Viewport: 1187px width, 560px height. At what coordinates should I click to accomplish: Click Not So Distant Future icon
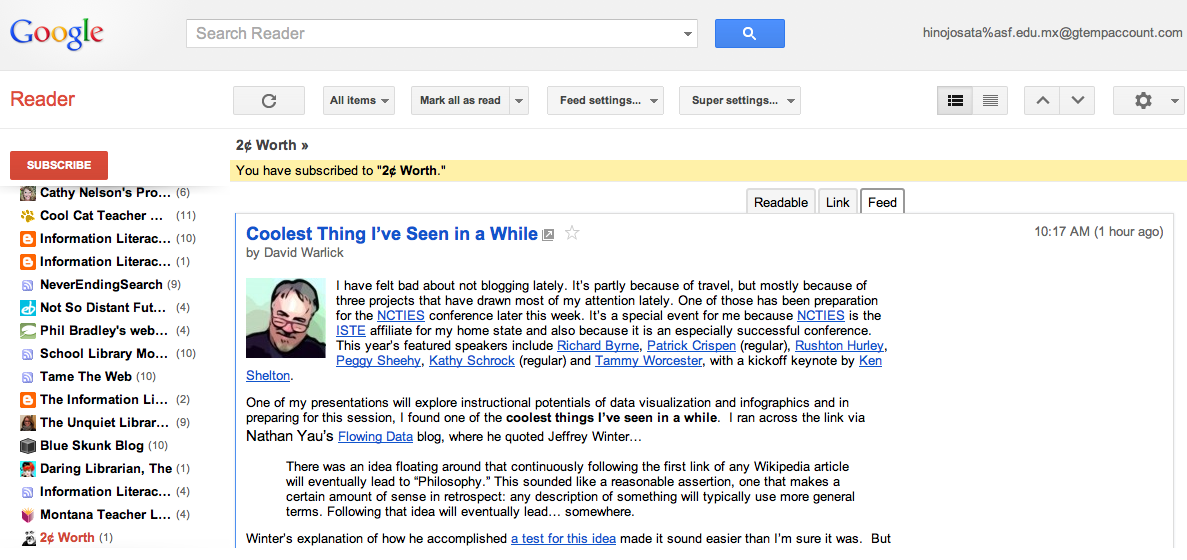point(28,308)
